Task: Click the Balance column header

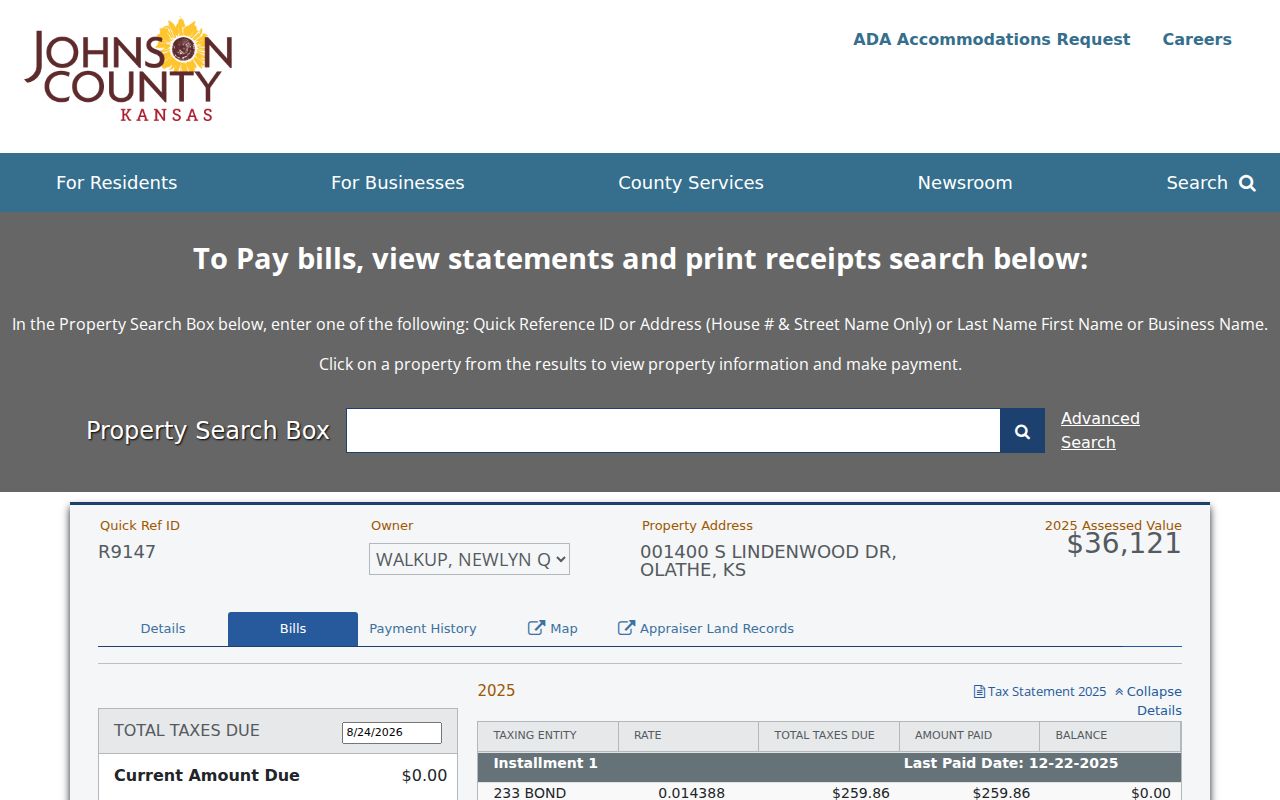Action: tap(1110, 735)
